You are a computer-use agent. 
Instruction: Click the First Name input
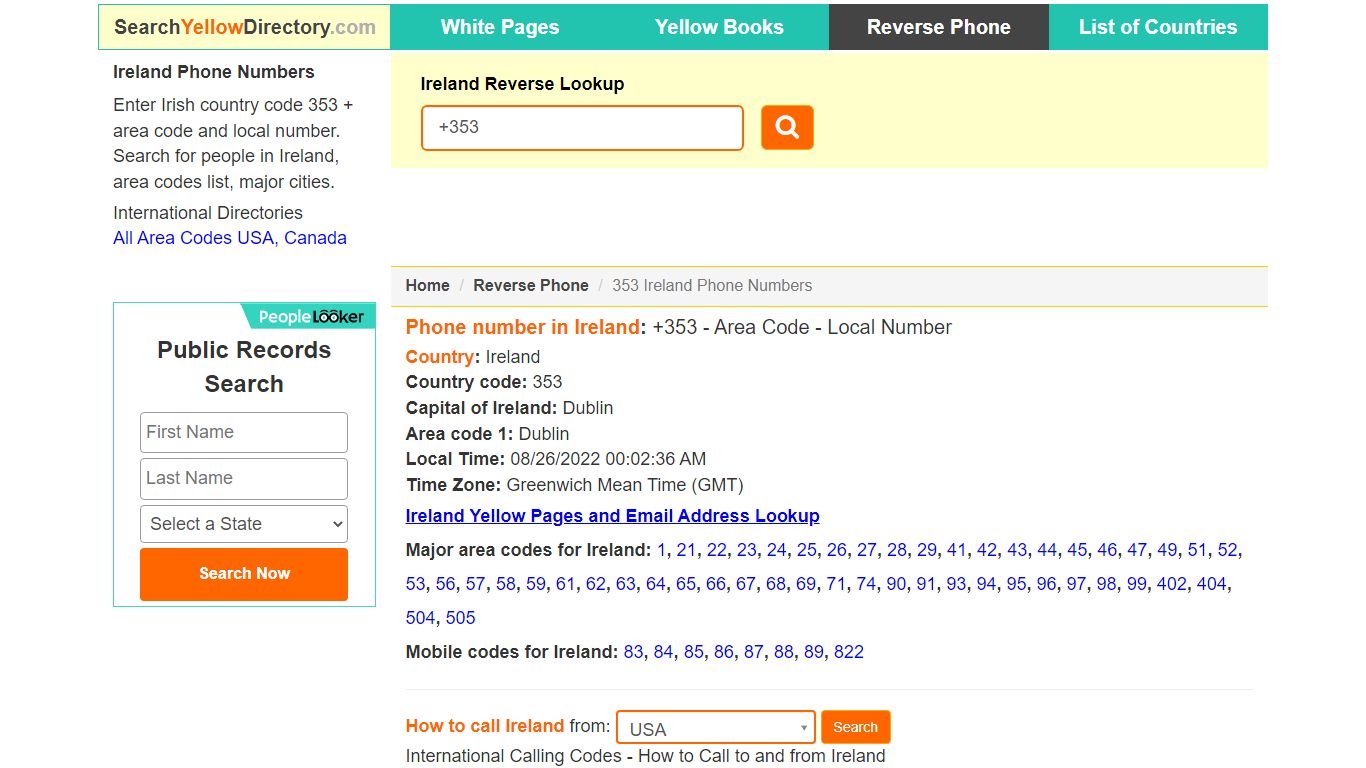(x=244, y=432)
